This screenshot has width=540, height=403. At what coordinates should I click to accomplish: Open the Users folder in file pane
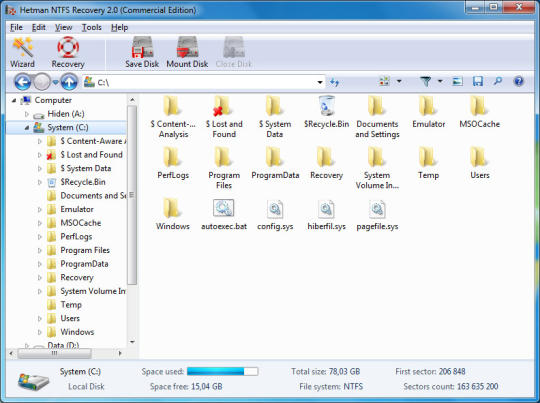(479, 163)
